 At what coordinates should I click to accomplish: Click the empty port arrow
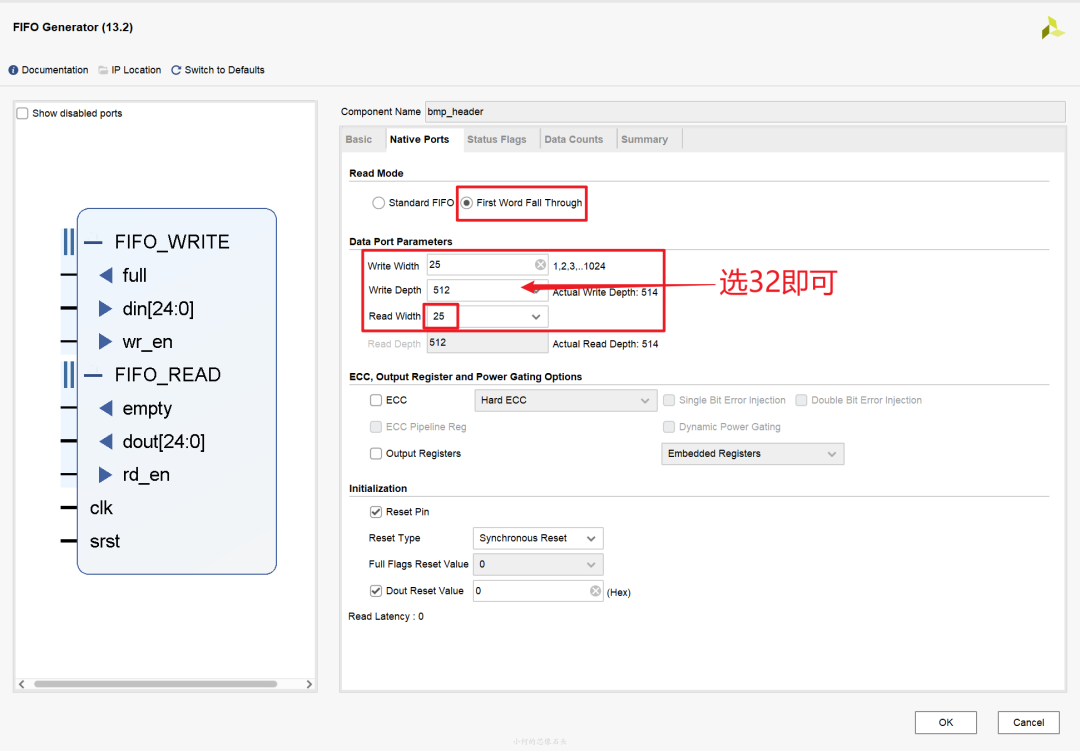106,409
